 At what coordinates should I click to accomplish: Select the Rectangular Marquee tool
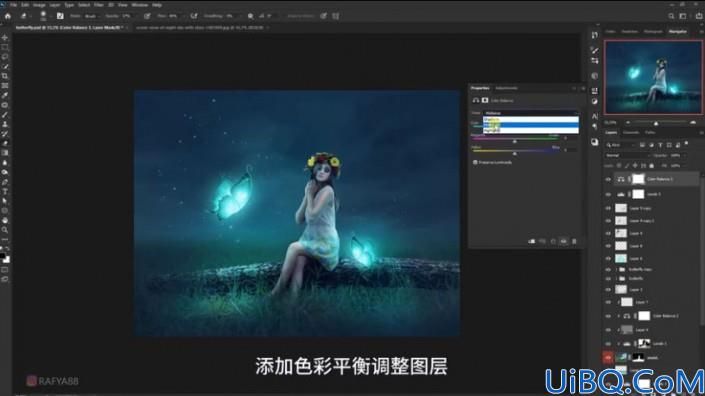pyautogui.click(x=5, y=47)
